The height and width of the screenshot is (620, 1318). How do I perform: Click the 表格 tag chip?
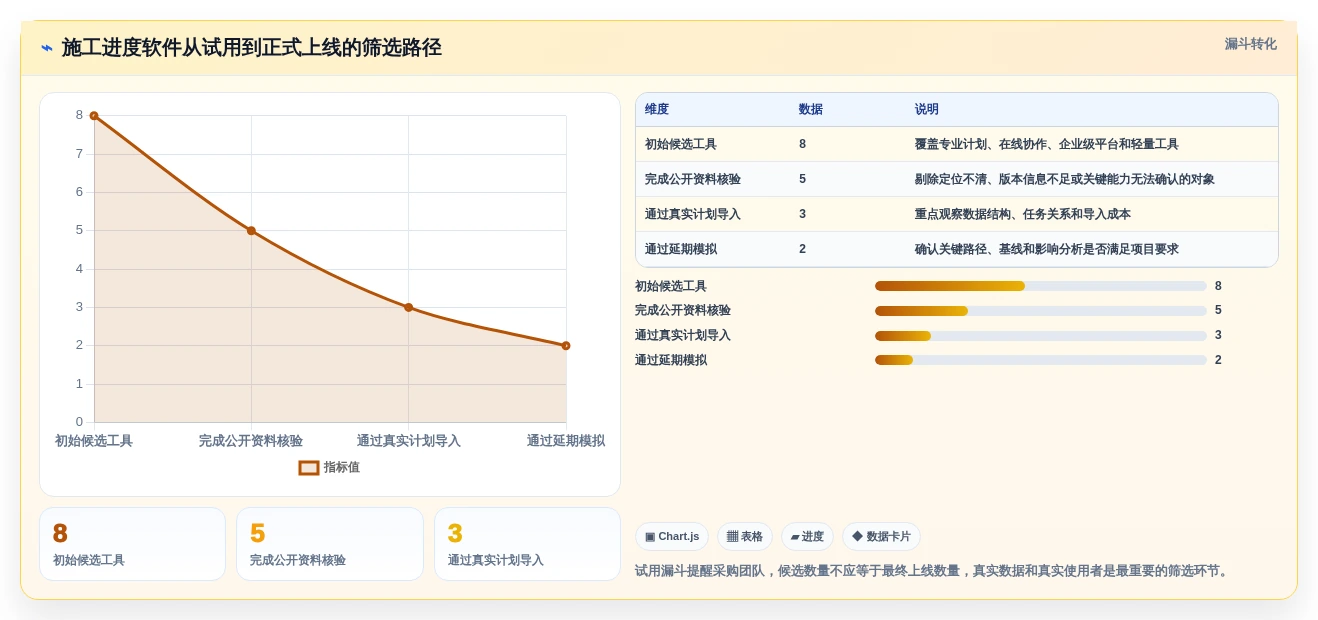click(x=745, y=537)
